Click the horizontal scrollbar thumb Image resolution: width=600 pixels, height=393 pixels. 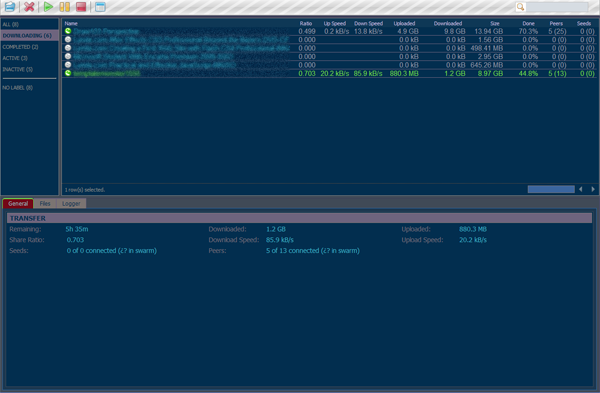(551, 189)
